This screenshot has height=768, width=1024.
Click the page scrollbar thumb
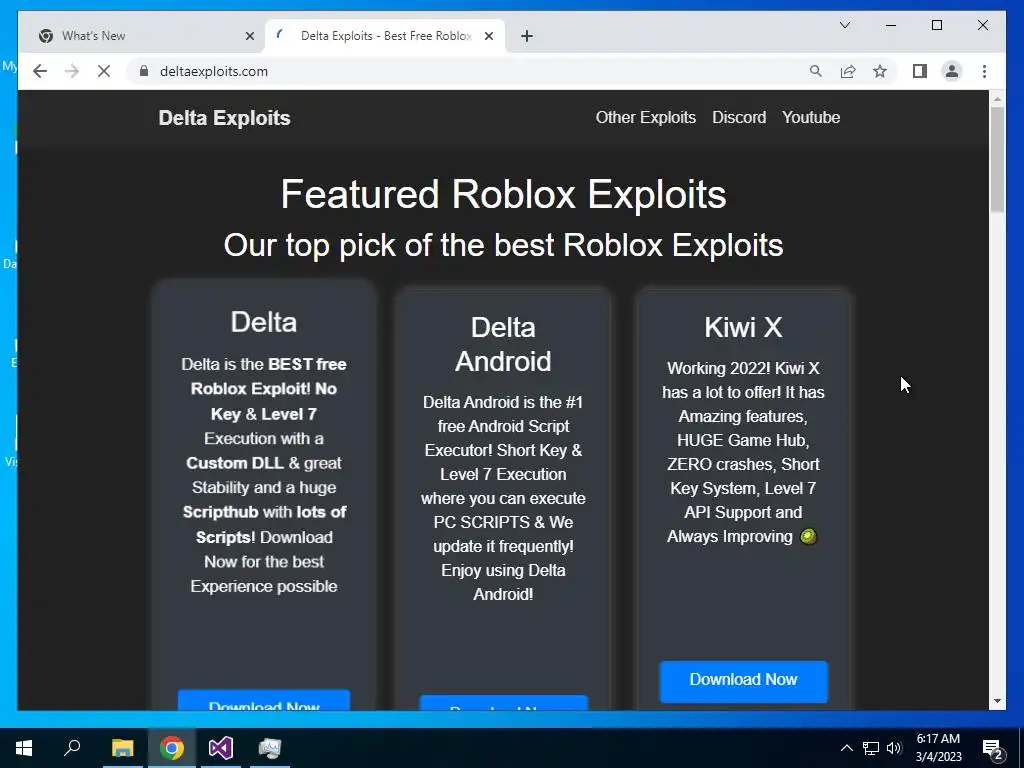(997, 159)
